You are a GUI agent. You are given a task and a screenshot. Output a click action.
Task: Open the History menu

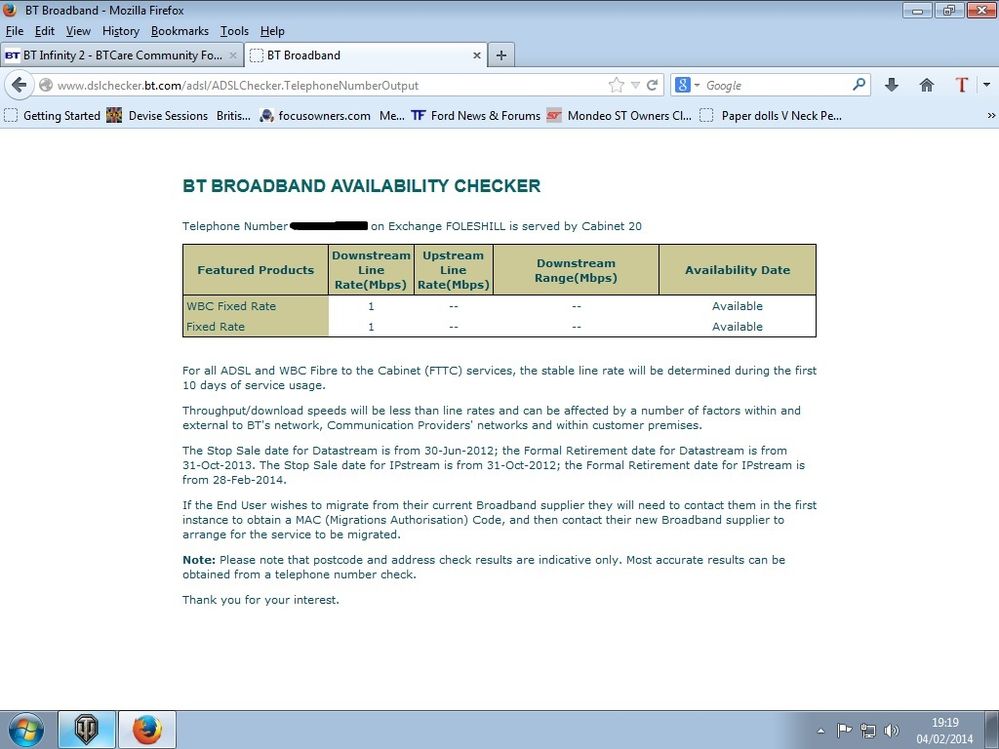[x=120, y=31]
